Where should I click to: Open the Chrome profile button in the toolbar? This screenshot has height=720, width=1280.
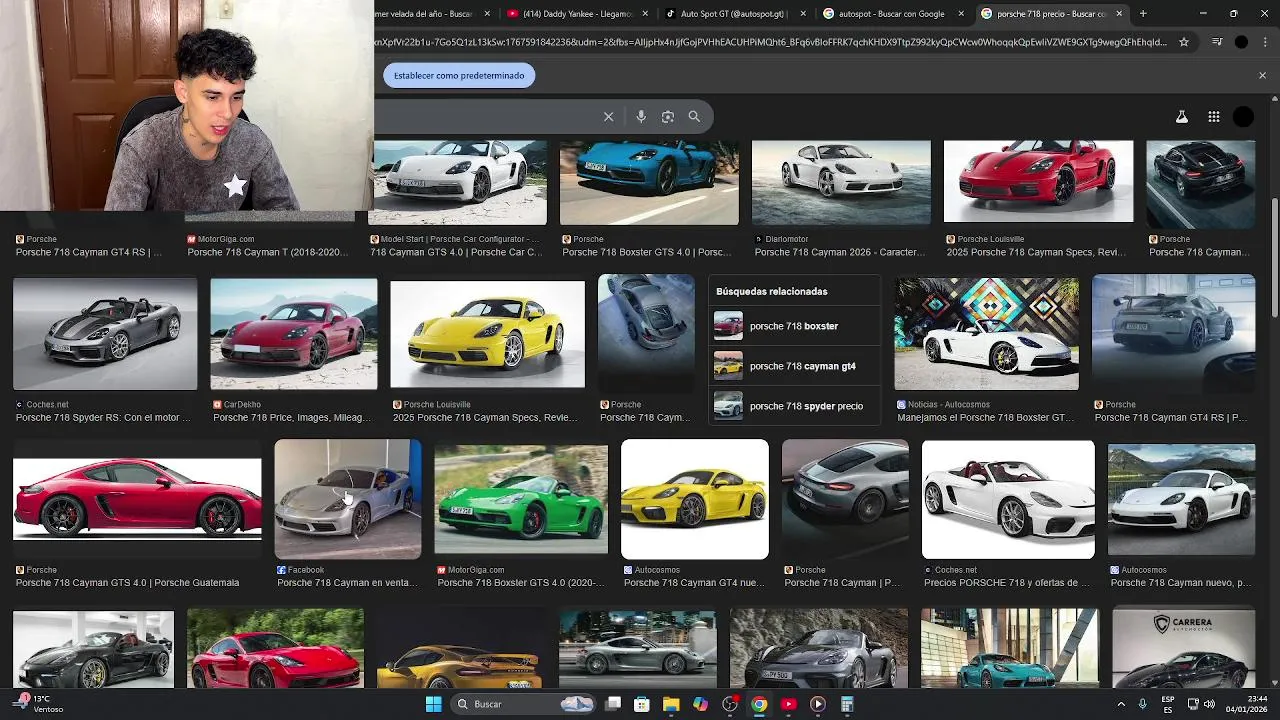click(x=1241, y=42)
